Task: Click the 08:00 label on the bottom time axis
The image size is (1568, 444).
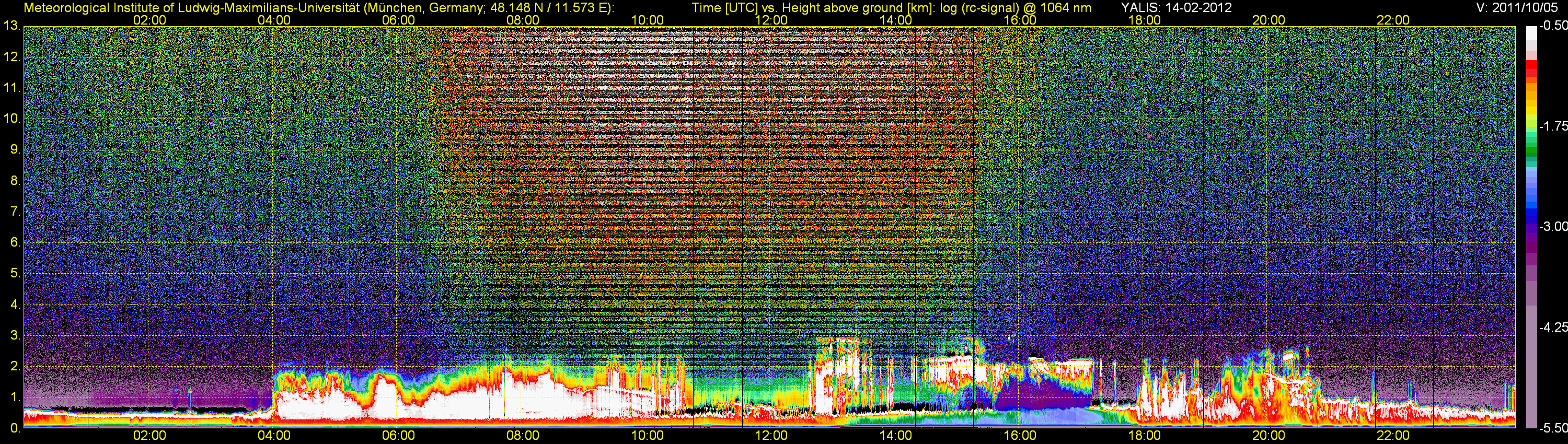Action: point(523,436)
